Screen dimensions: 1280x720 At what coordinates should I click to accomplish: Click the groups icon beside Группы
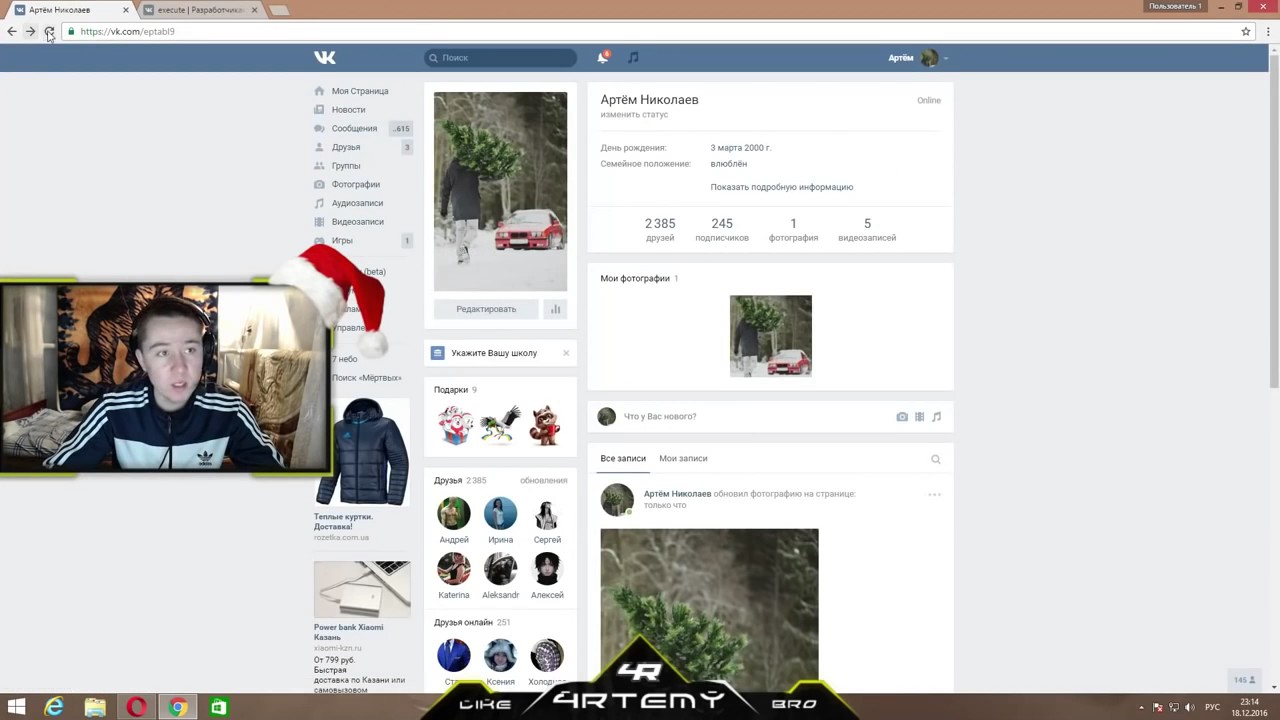tap(319, 166)
